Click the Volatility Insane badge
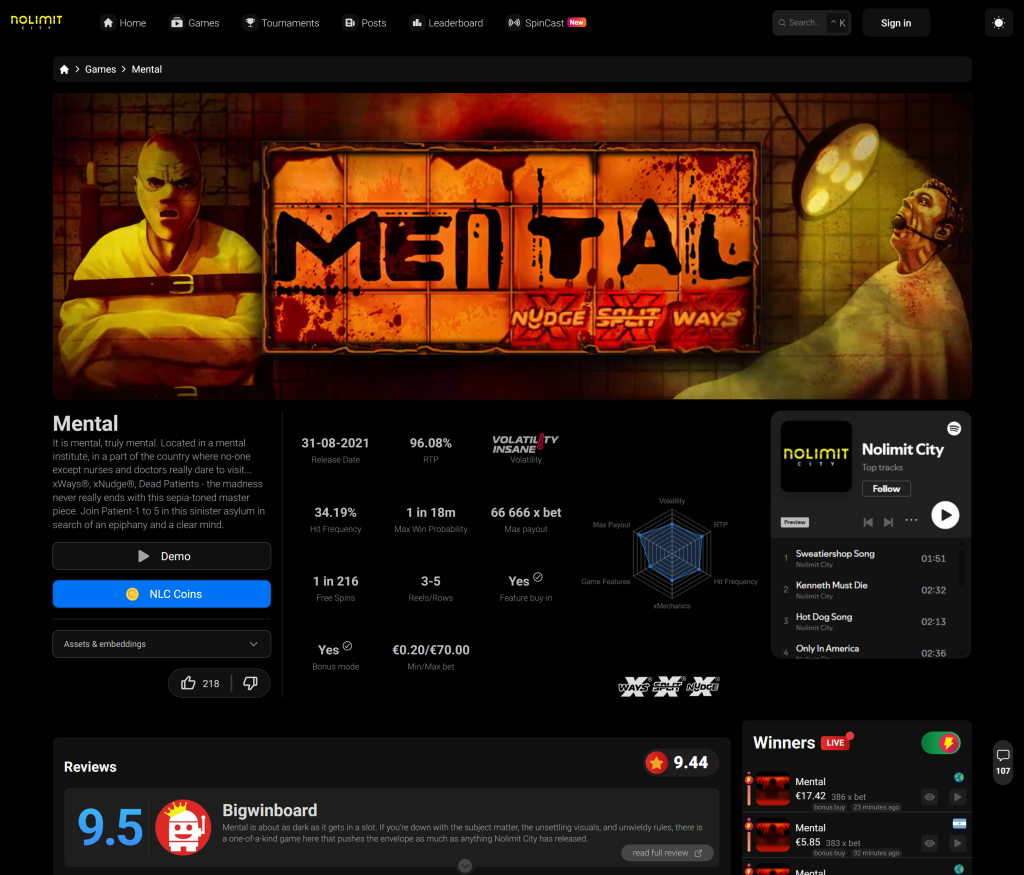This screenshot has width=1024, height=875. (x=525, y=443)
